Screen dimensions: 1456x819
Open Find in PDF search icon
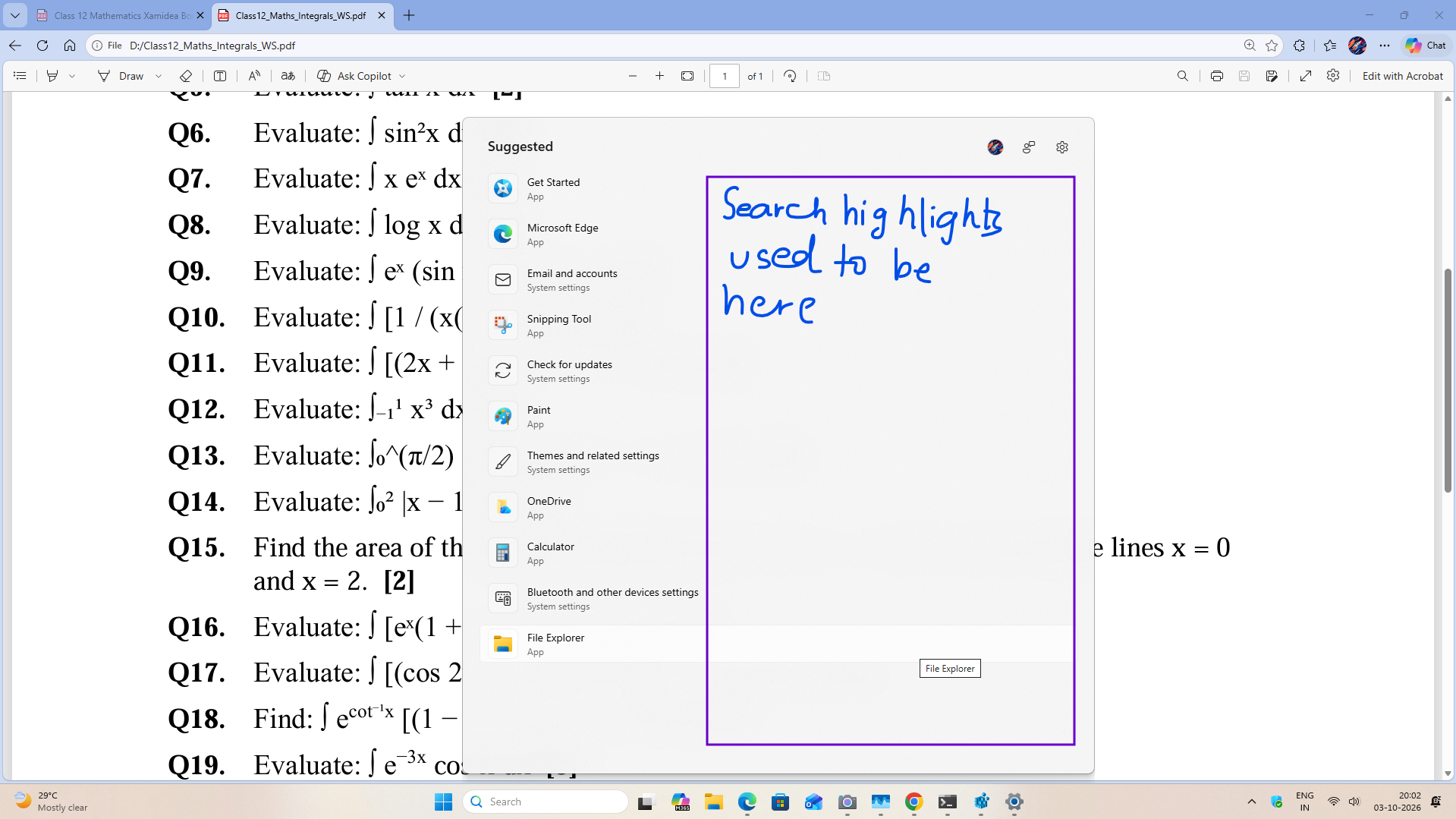tap(1182, 76)
